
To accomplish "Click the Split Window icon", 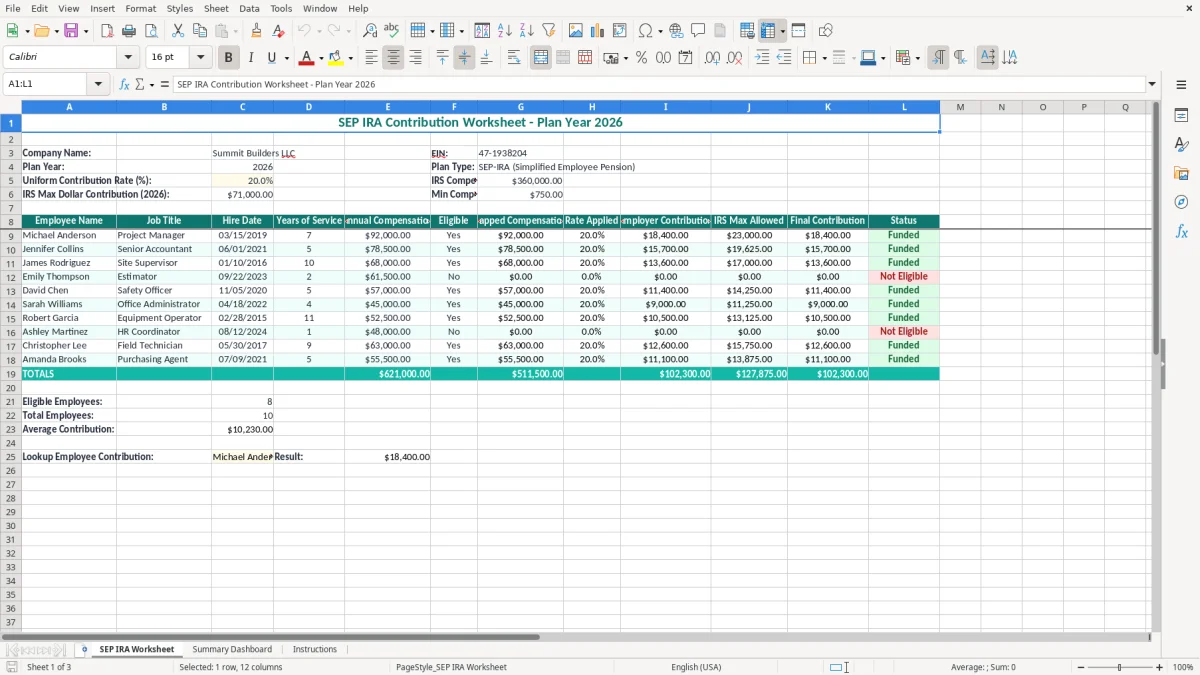I will [799, 31].
